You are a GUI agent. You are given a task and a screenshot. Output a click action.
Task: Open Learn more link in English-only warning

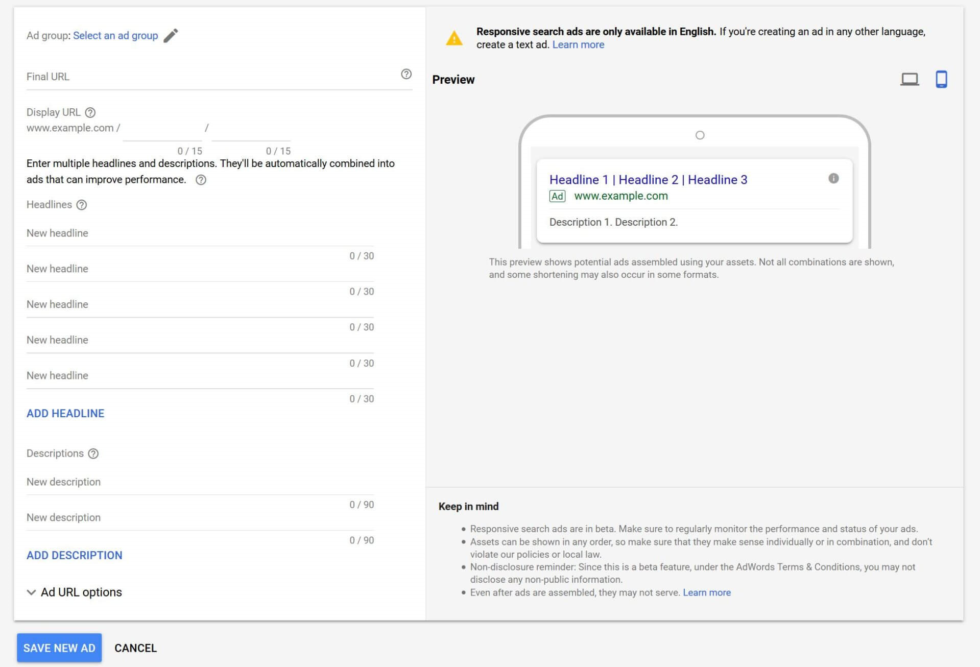[x=578, y=45]
